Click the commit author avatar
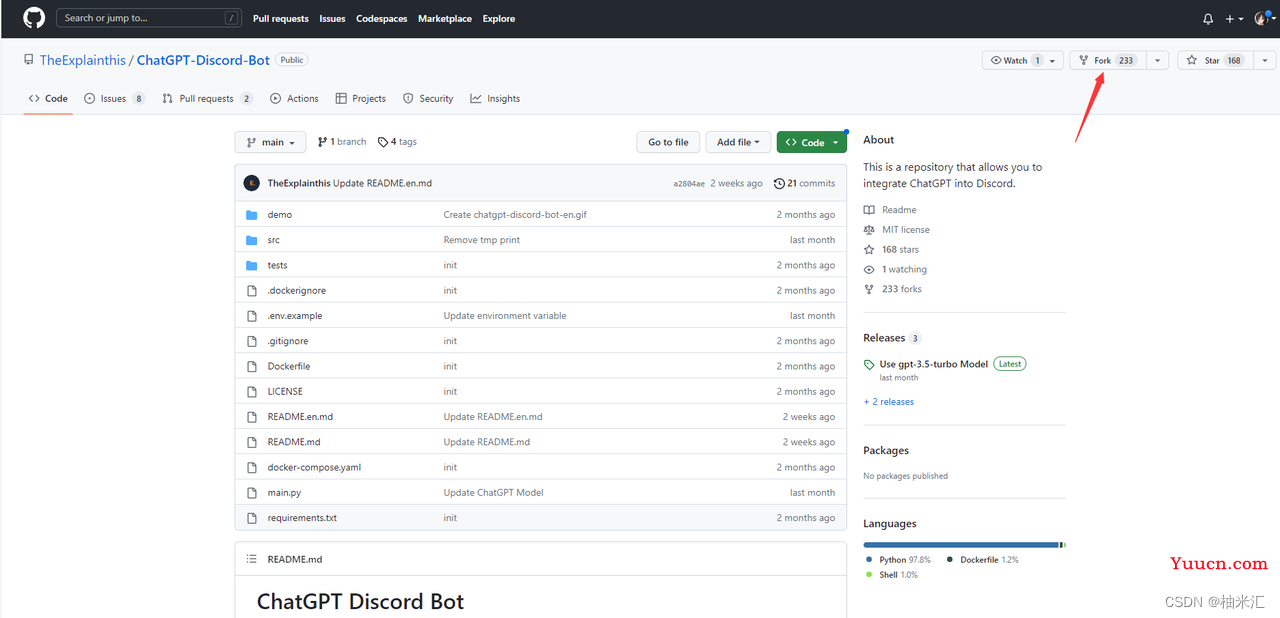Screen dimensions: 1280x618 click(252, 183)
